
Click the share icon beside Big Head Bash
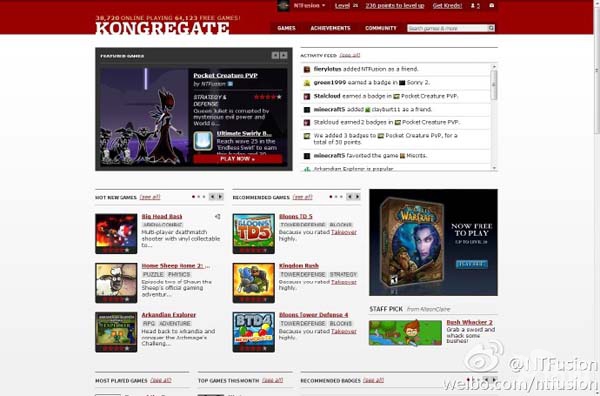[x=217, y=217]
